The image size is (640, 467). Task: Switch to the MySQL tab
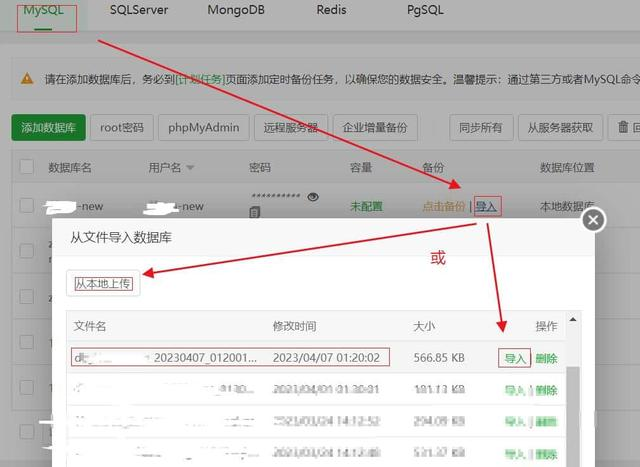tap(43, 10)
